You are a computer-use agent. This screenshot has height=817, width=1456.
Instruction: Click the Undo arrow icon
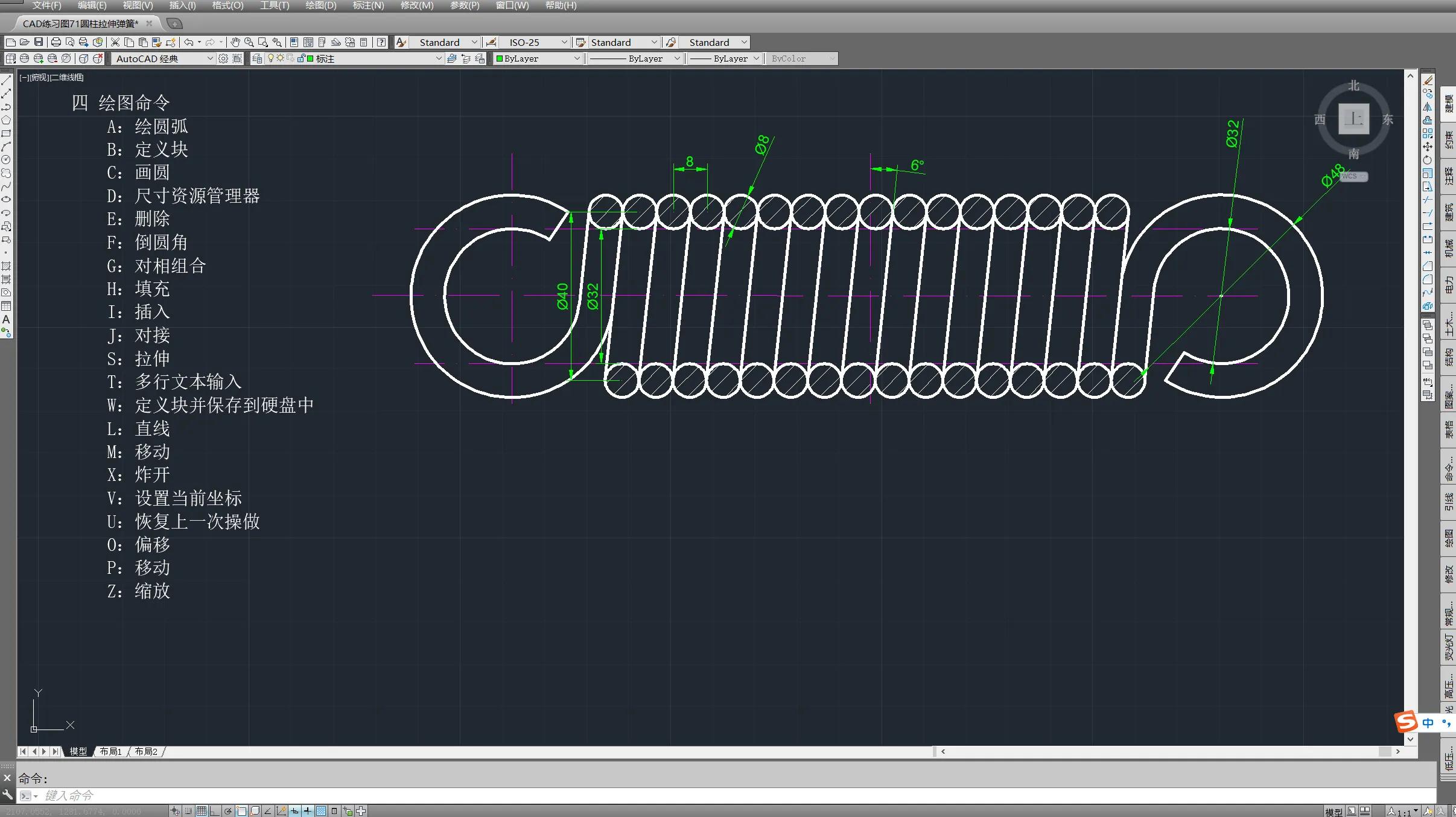coord(189,42)
